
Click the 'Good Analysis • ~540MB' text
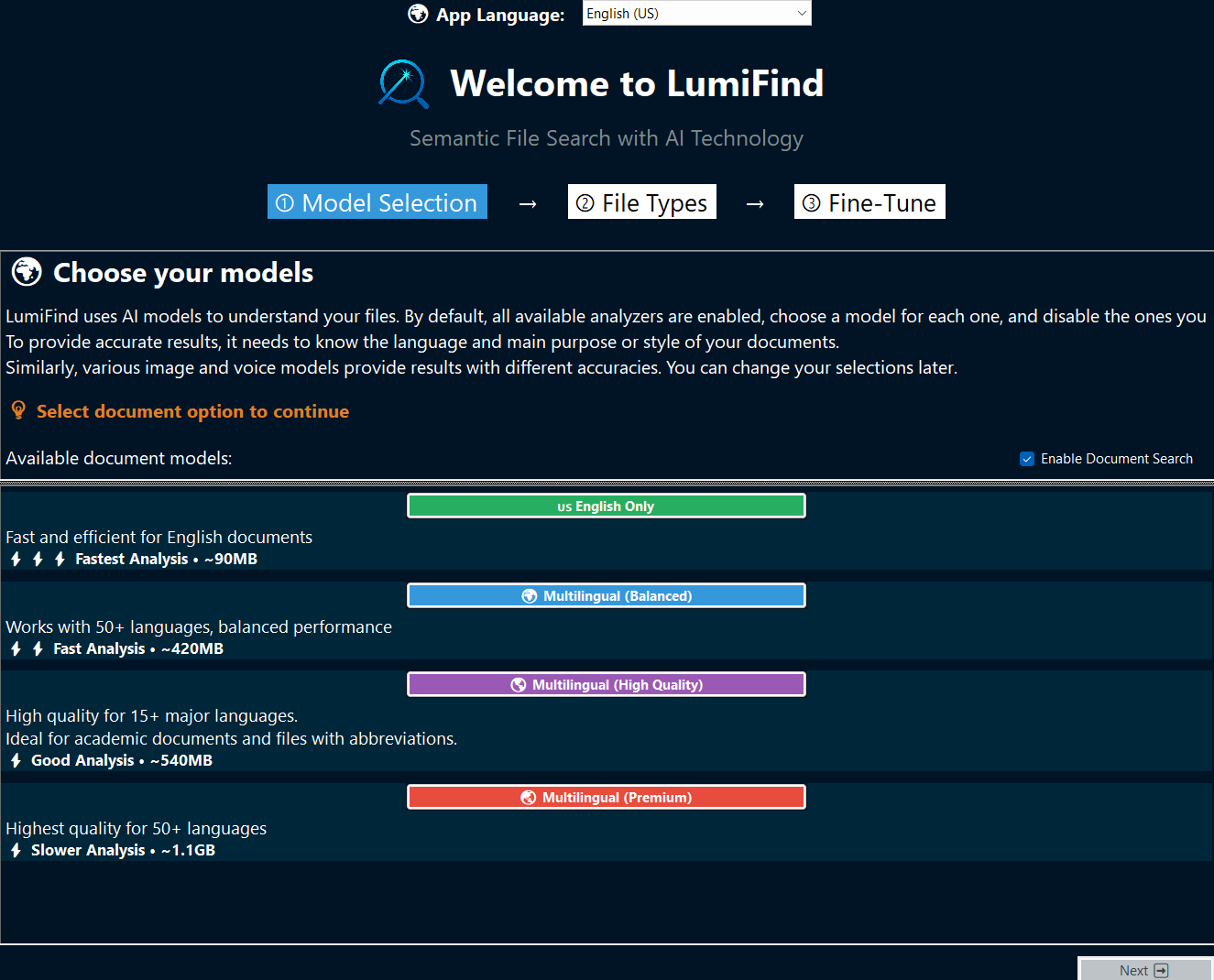[122, 760]
